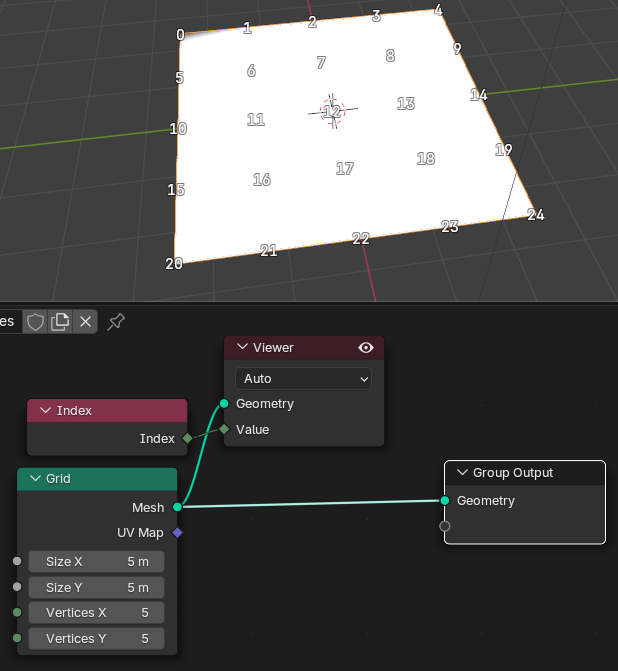Collapse the Group Output node
Viewport: 618px width, 671px height.
click(x=462, y=472)
